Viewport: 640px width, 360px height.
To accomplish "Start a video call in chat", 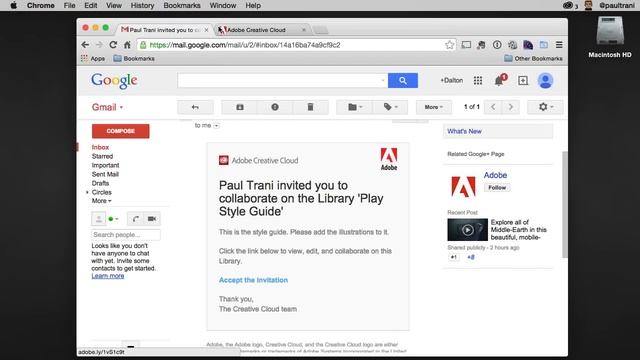I will [x=152, y=219].
